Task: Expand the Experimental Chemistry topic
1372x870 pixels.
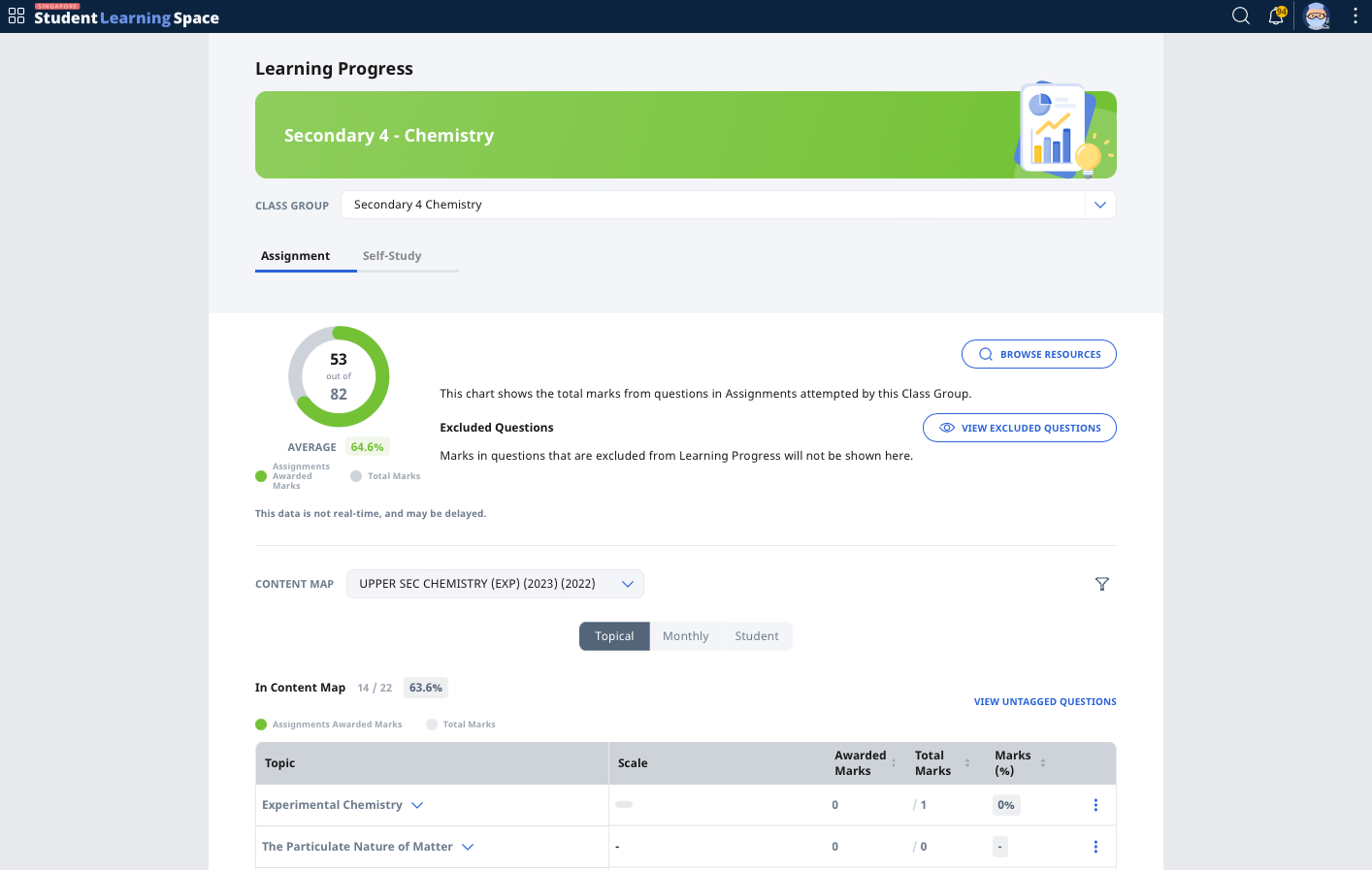Action: [x=417, y=804]
